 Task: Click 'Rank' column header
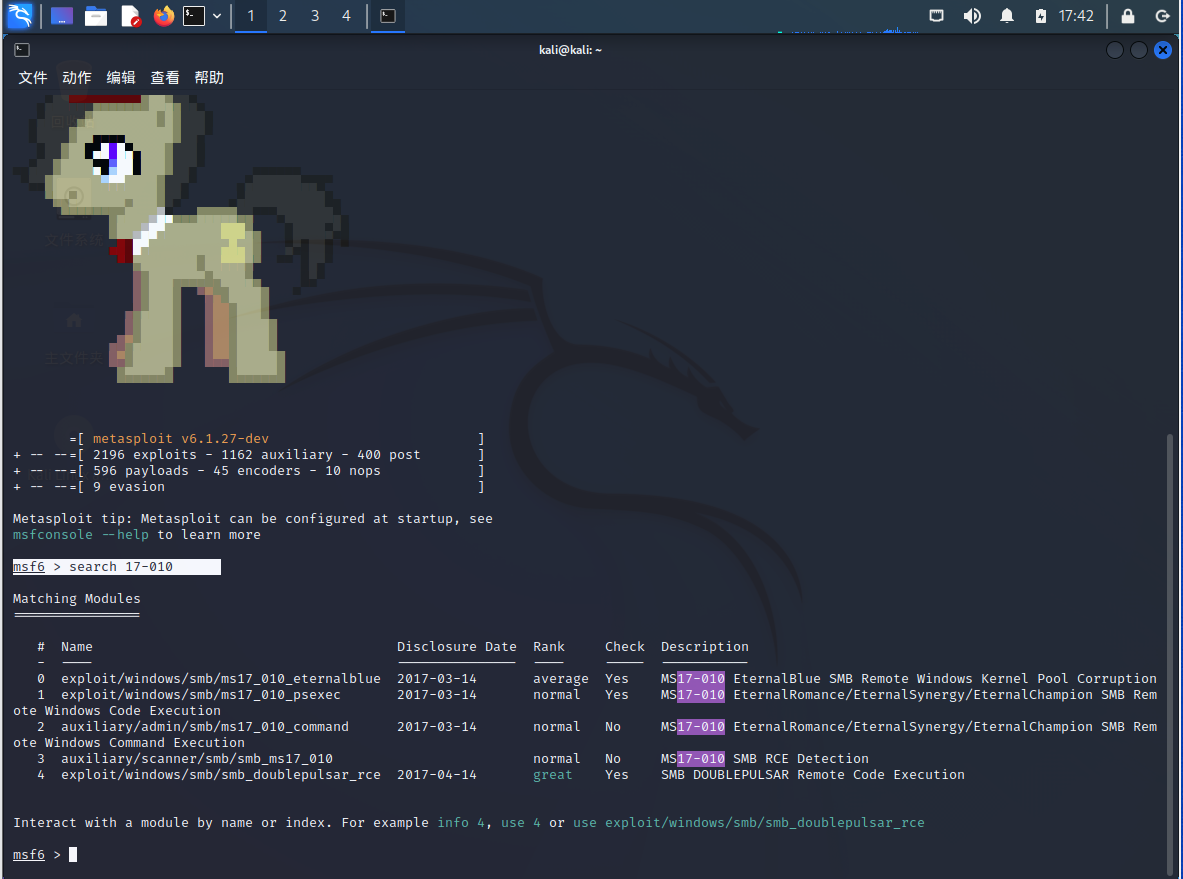coord(548,647)
